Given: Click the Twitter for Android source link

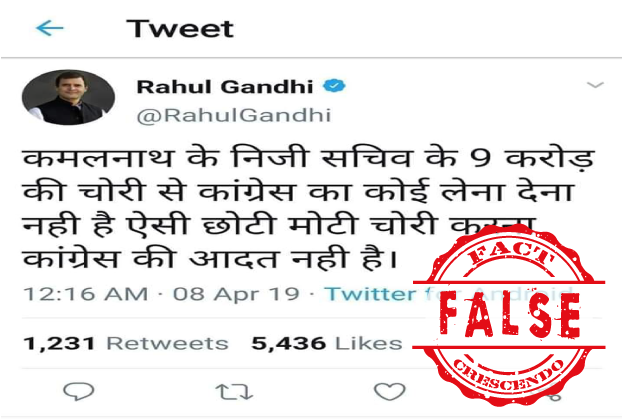Looking at the screenshot, I should (448, 294).
